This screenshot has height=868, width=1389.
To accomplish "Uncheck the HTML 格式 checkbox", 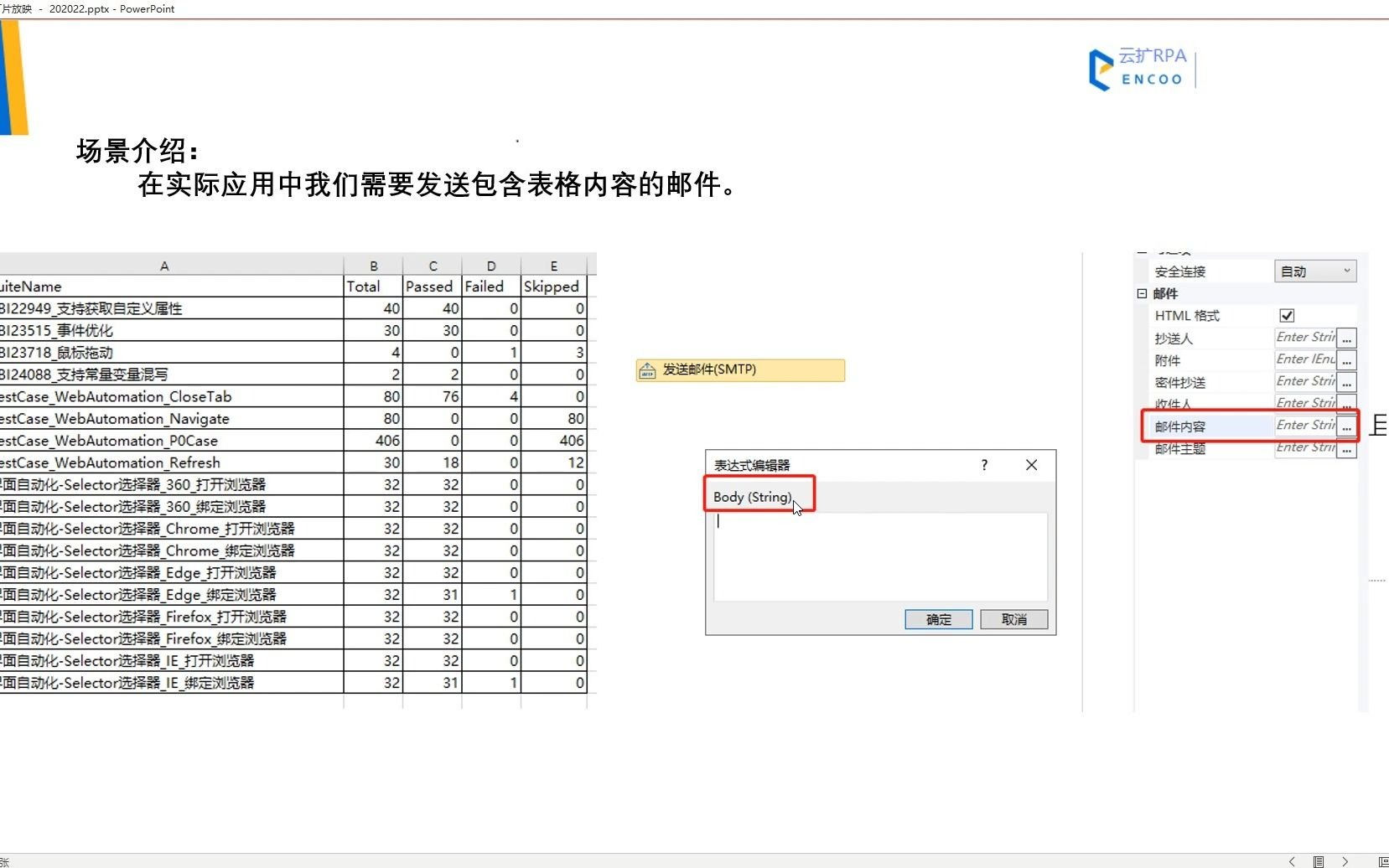I will pos(1288,316).
